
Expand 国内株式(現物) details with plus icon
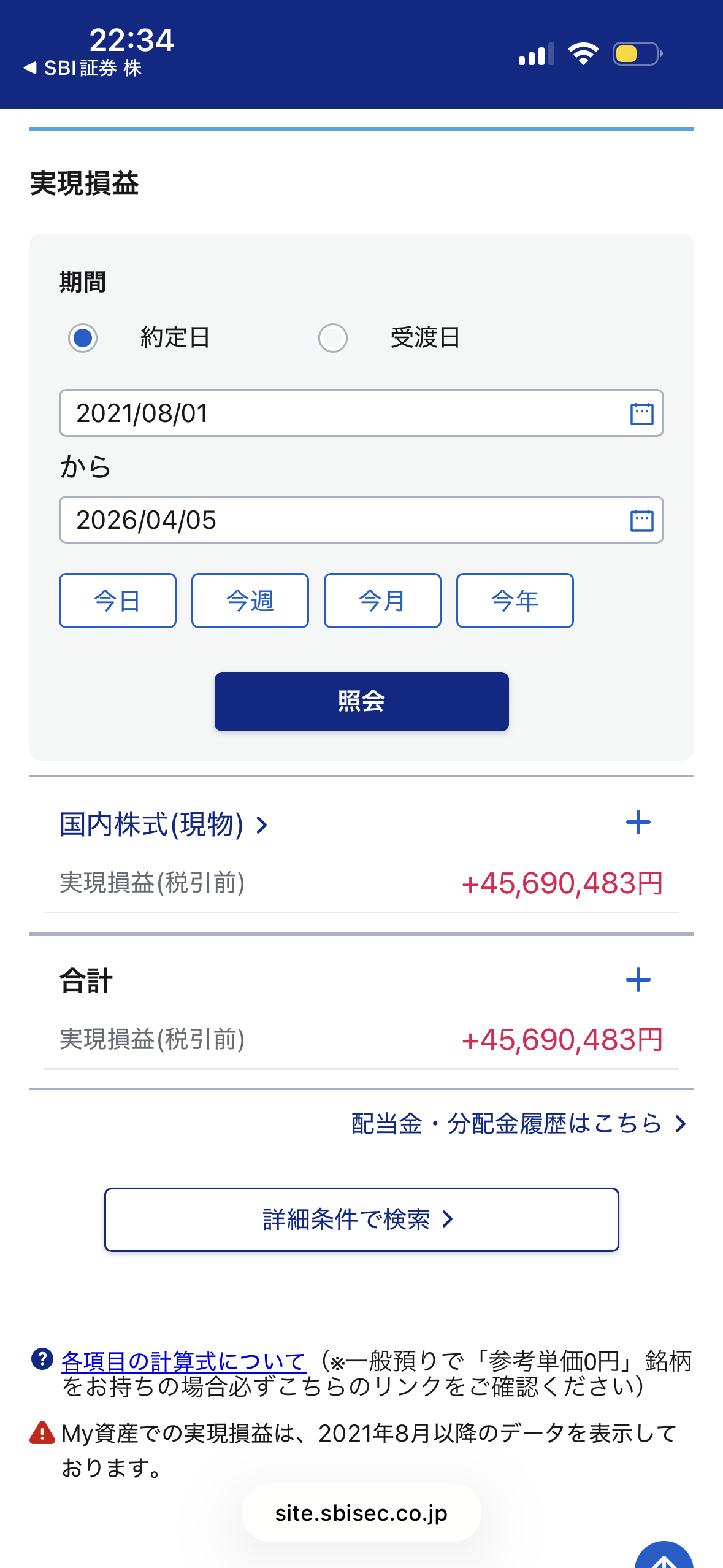coord(638,823)
